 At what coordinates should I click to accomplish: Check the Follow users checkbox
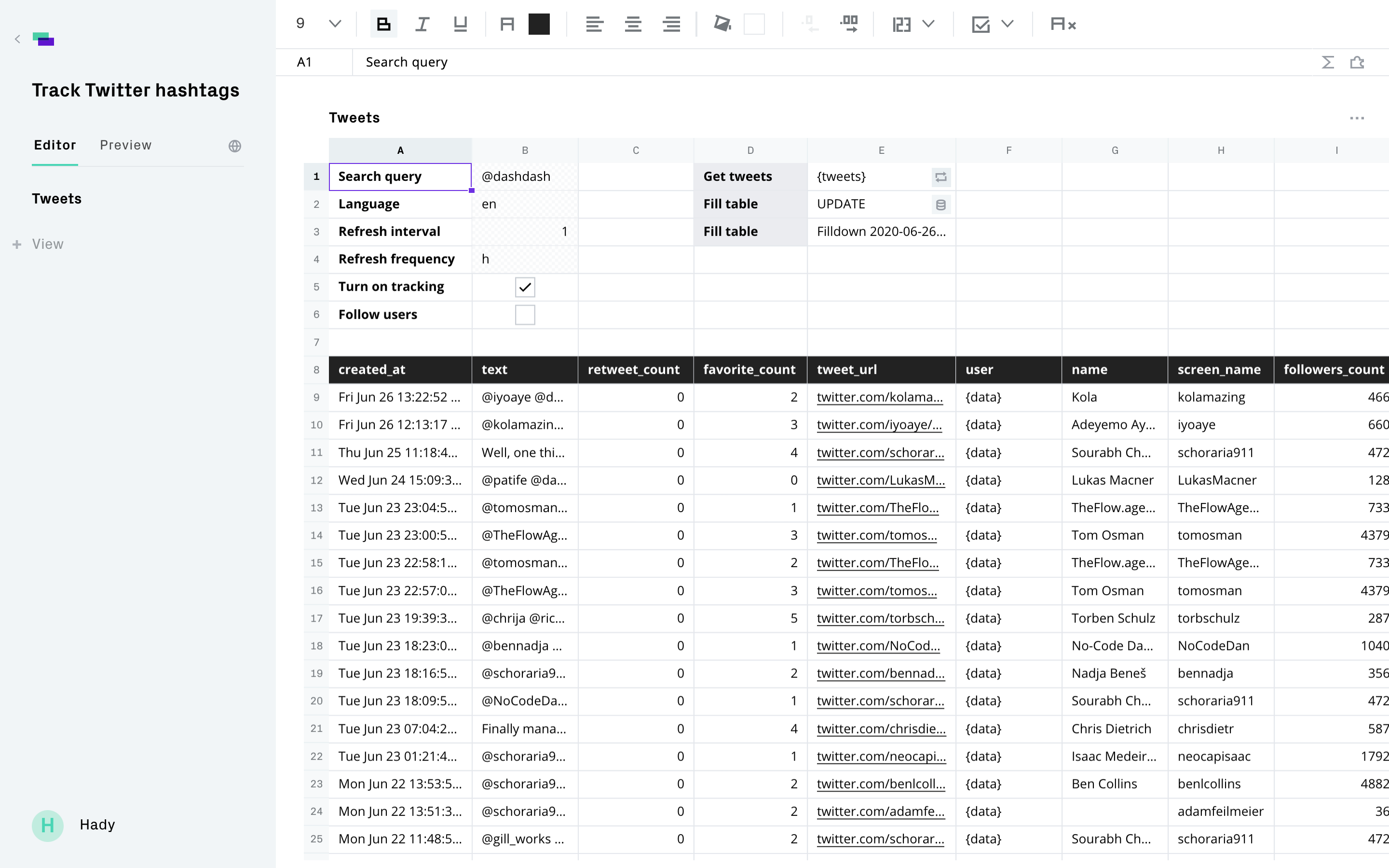tap(525, 314)
